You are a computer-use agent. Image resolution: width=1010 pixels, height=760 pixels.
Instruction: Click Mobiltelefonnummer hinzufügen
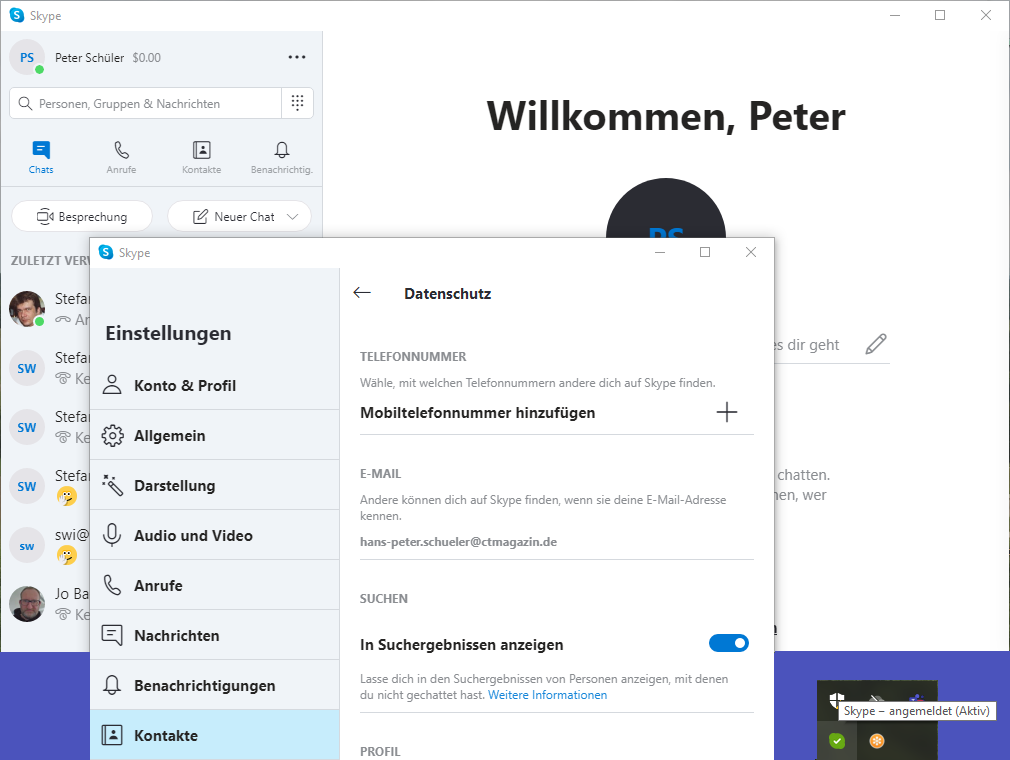[477, 413]
